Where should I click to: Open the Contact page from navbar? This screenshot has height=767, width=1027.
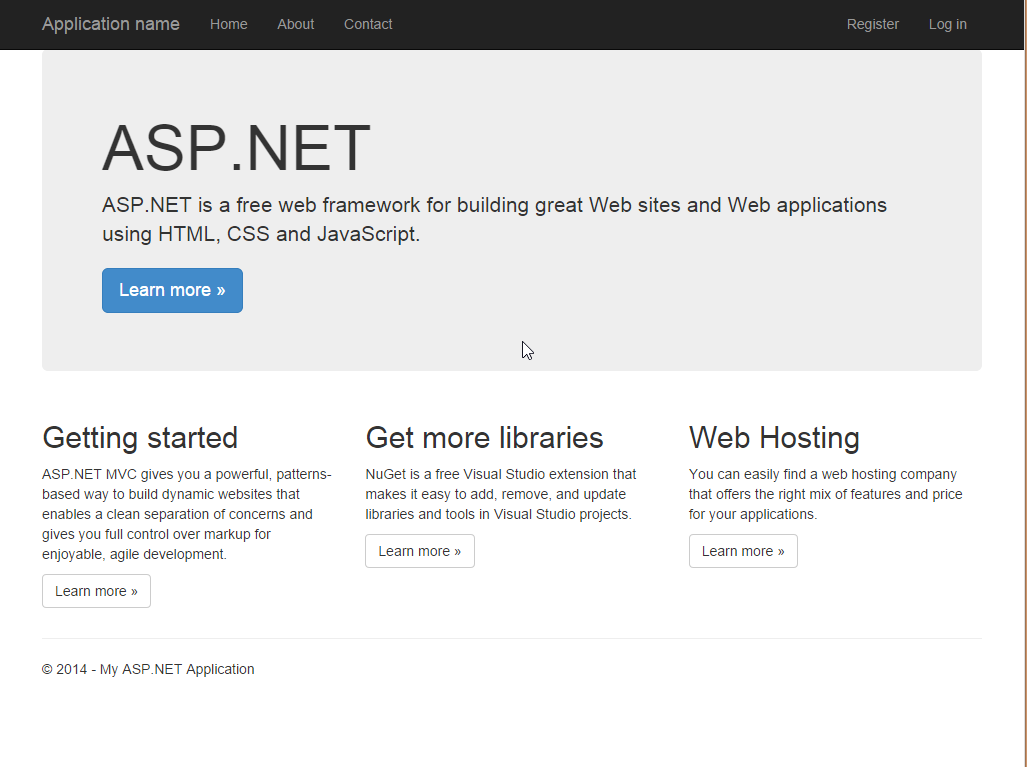pos(367,24)
